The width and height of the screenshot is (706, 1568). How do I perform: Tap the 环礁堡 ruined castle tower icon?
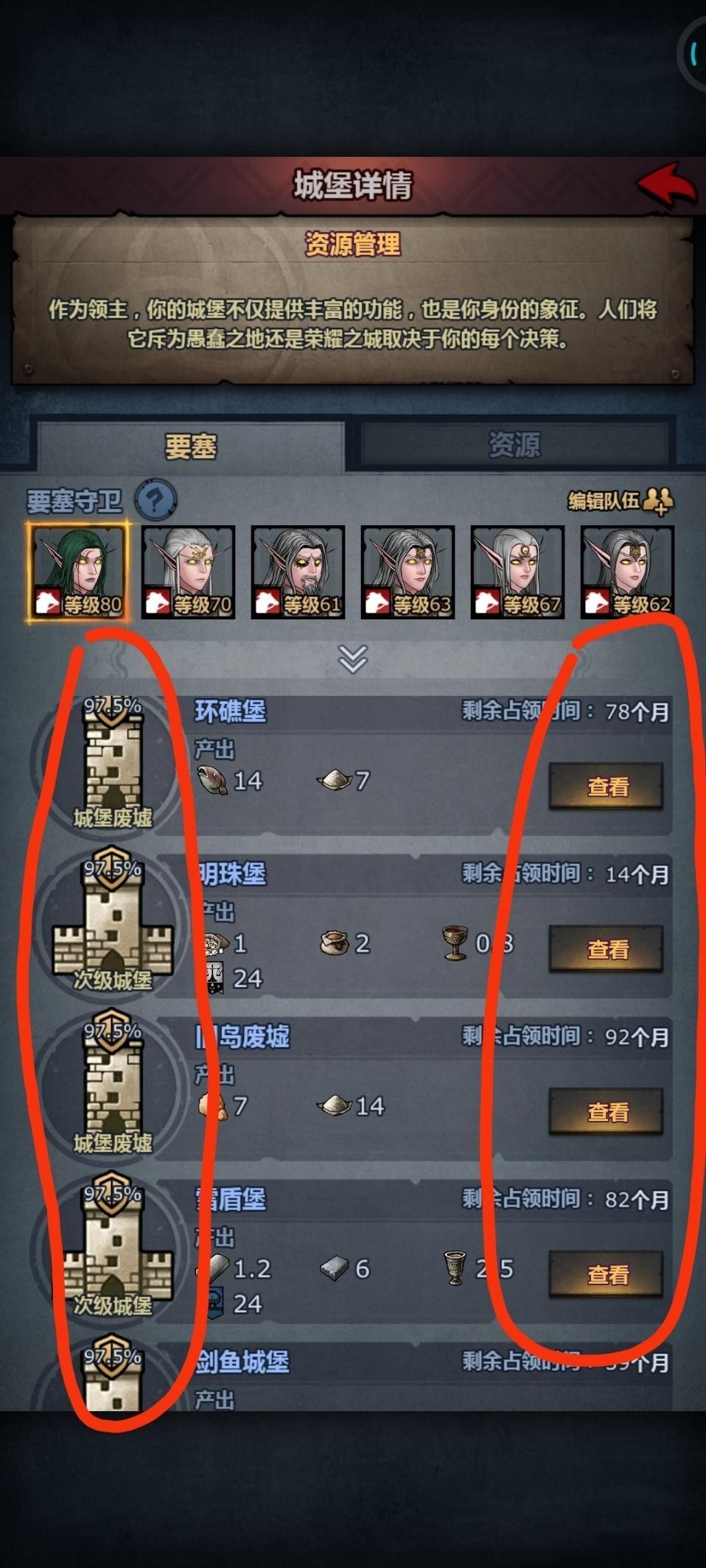tap(113, 762)
